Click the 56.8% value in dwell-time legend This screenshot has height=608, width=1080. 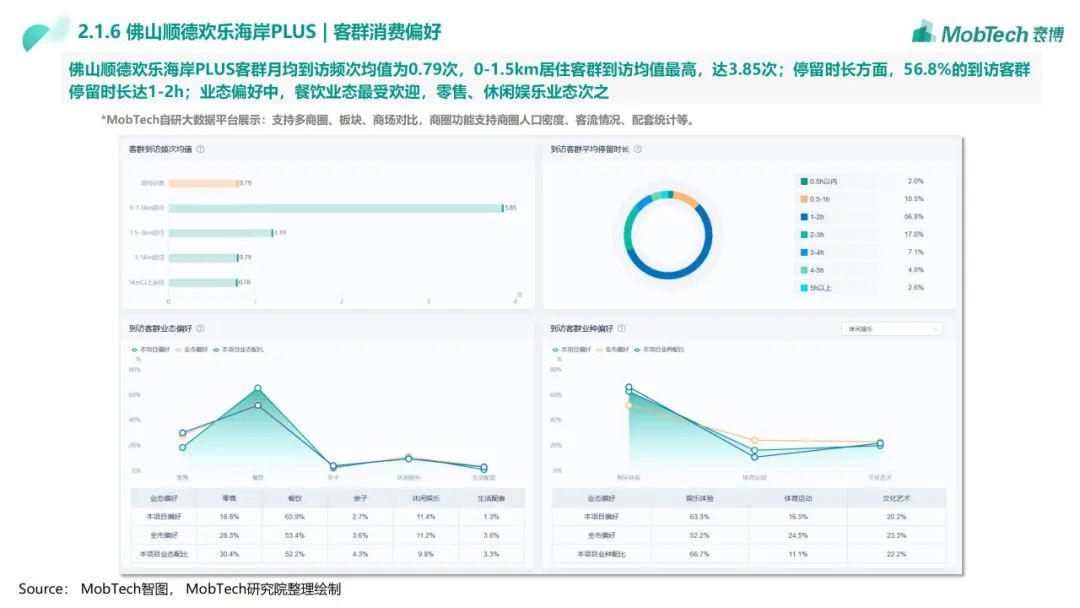tap(914, 217)
